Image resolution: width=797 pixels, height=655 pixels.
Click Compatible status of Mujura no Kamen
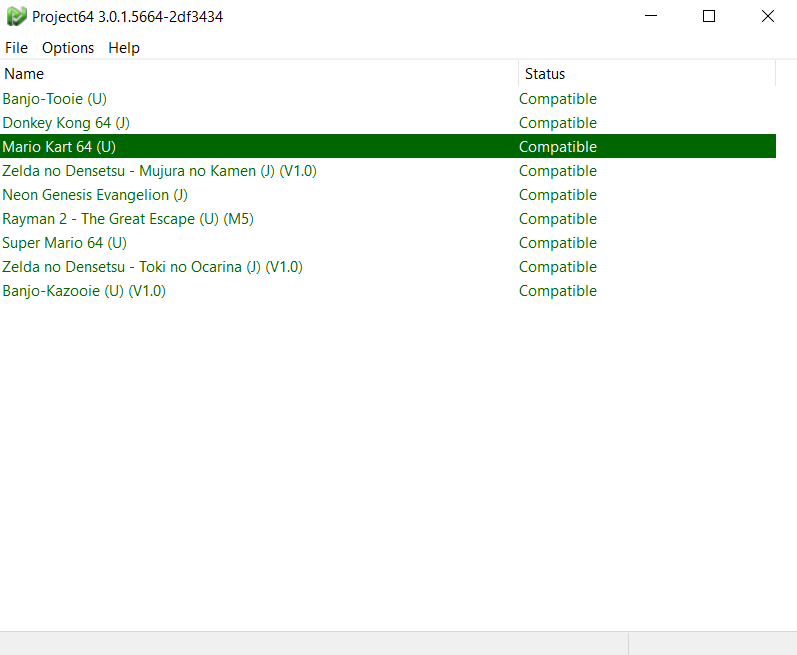click(x=558, y=171)
